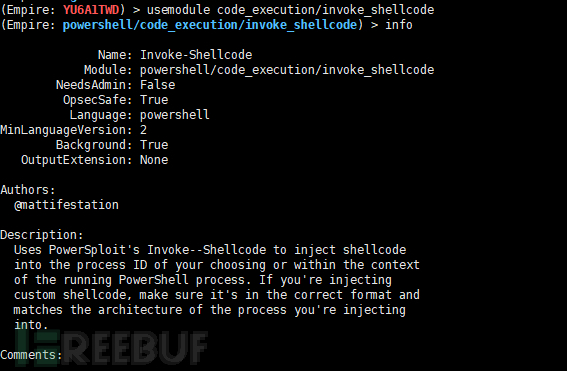Viewport: 567px width, 371px height.
Task: Click the 'usemodule' command word
Action: tap(178, 10)
